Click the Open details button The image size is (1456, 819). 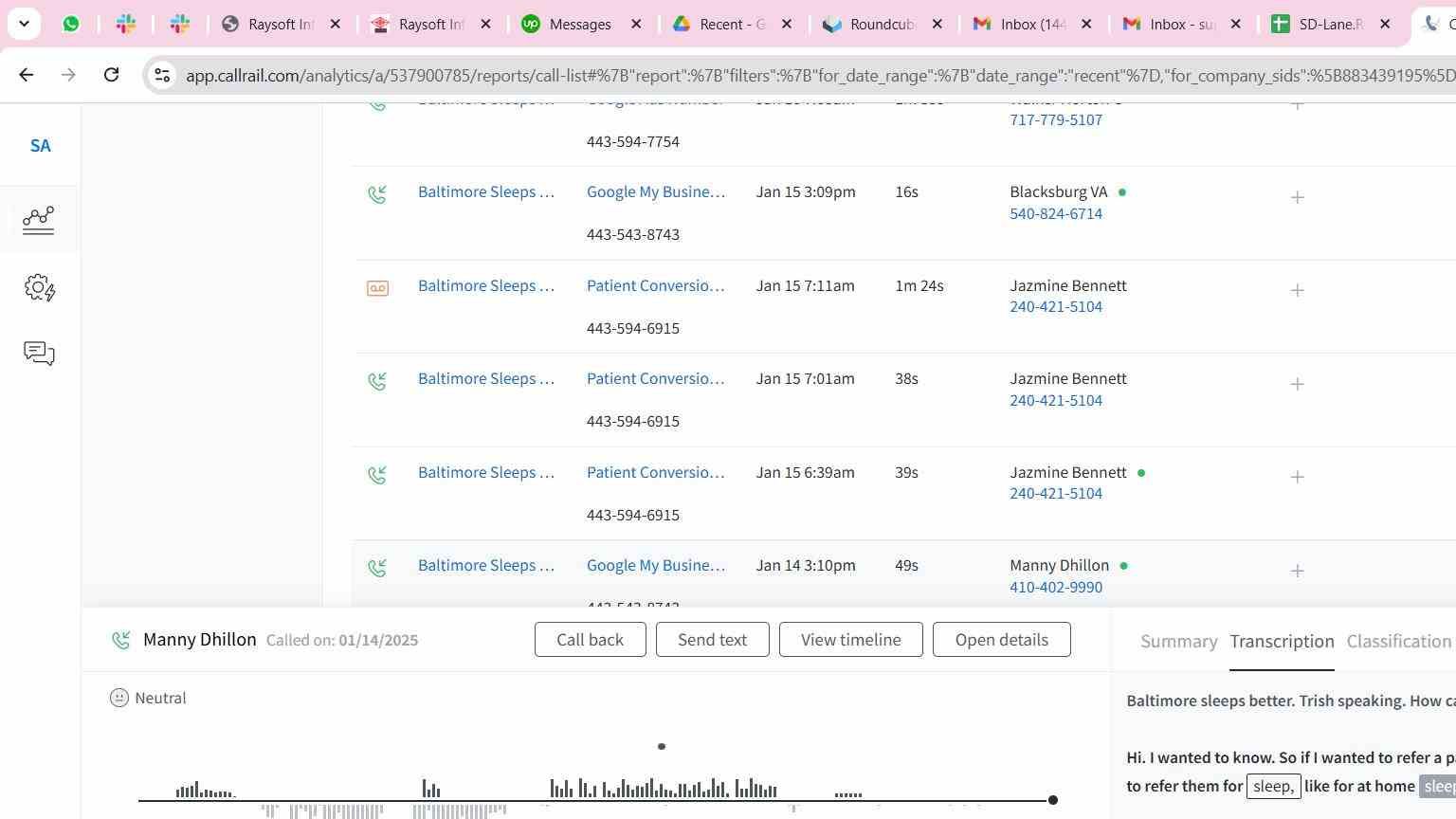click(x=1002, y=640)
